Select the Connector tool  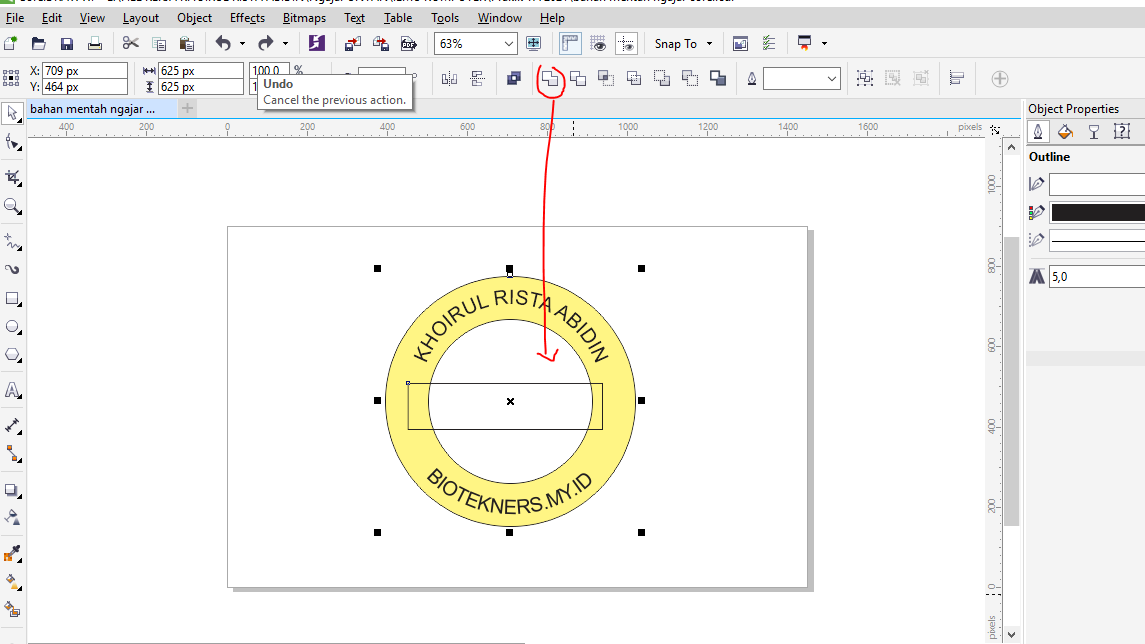12,454
